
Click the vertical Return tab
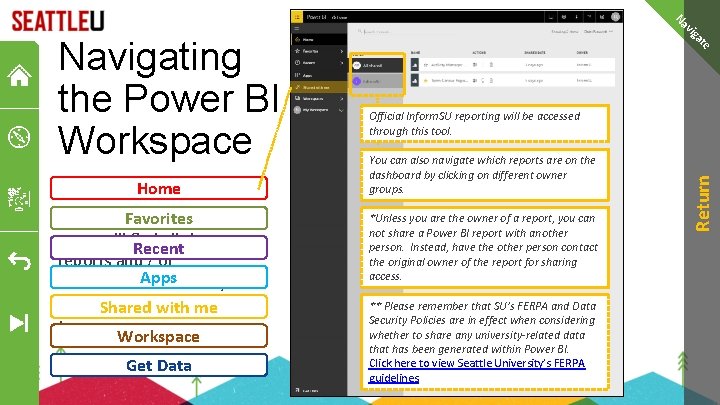[x=702, y=203]
